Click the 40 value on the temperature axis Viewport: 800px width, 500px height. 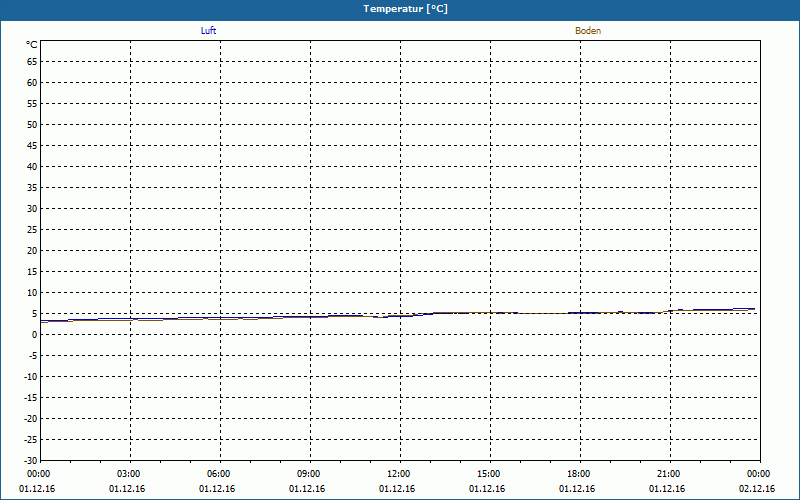click(32, 167)
